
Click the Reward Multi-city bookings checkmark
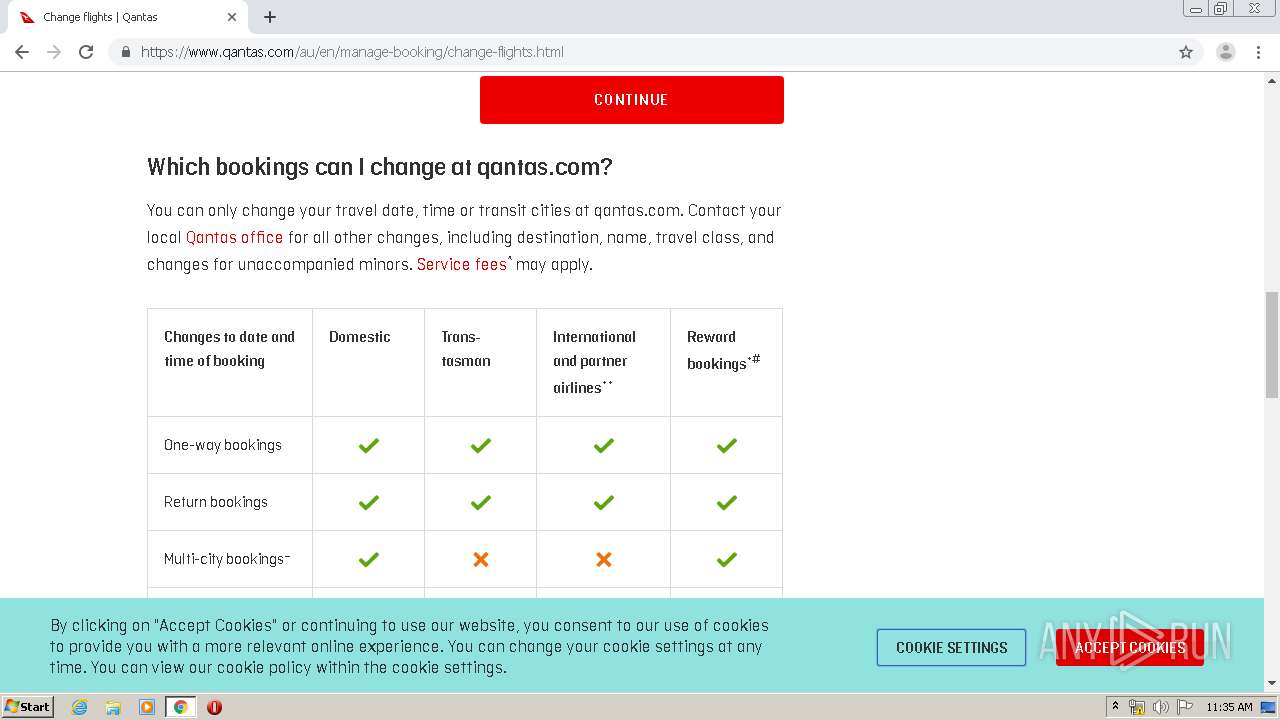point(727,559)
